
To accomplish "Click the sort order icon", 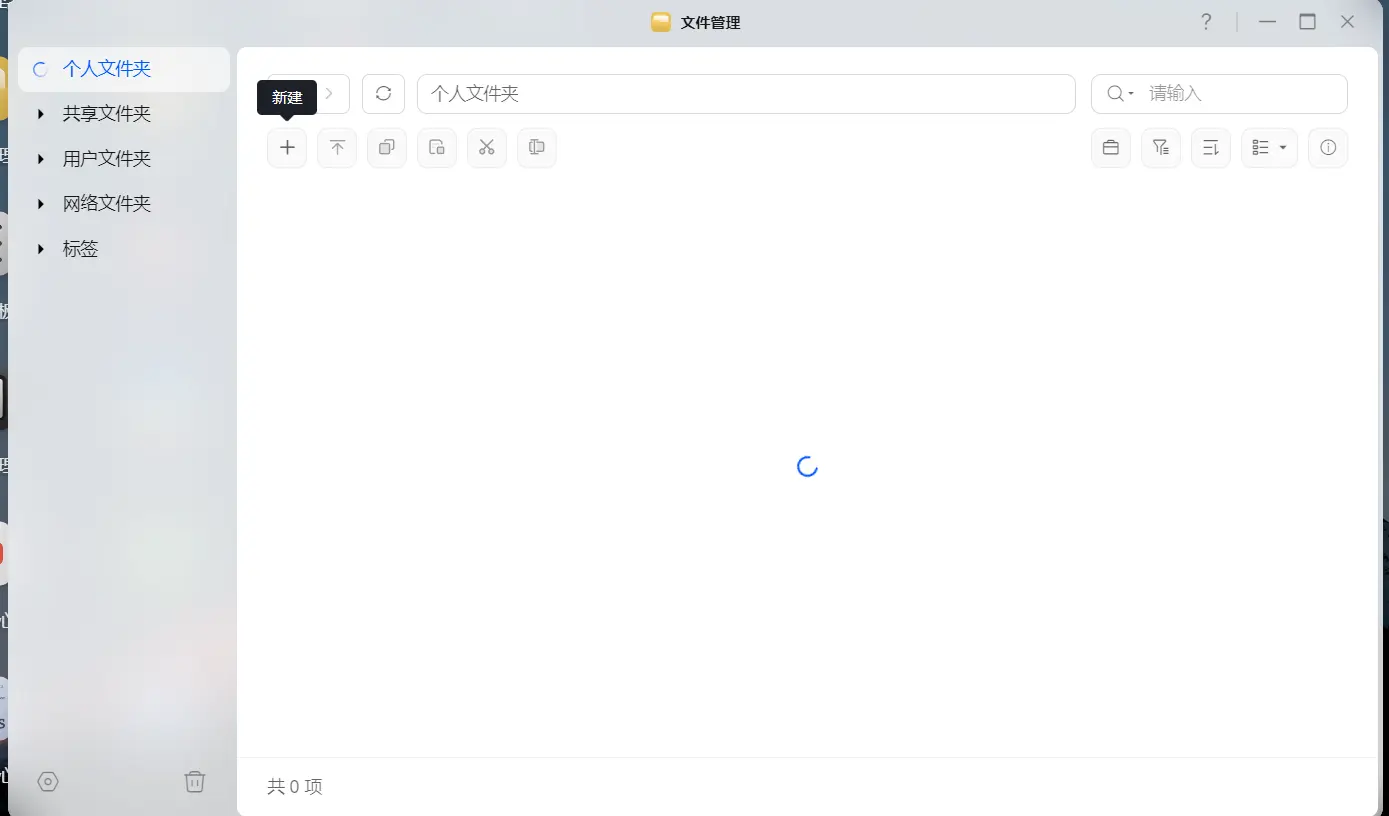I will pyautogui.click(x=1210, y=148).
